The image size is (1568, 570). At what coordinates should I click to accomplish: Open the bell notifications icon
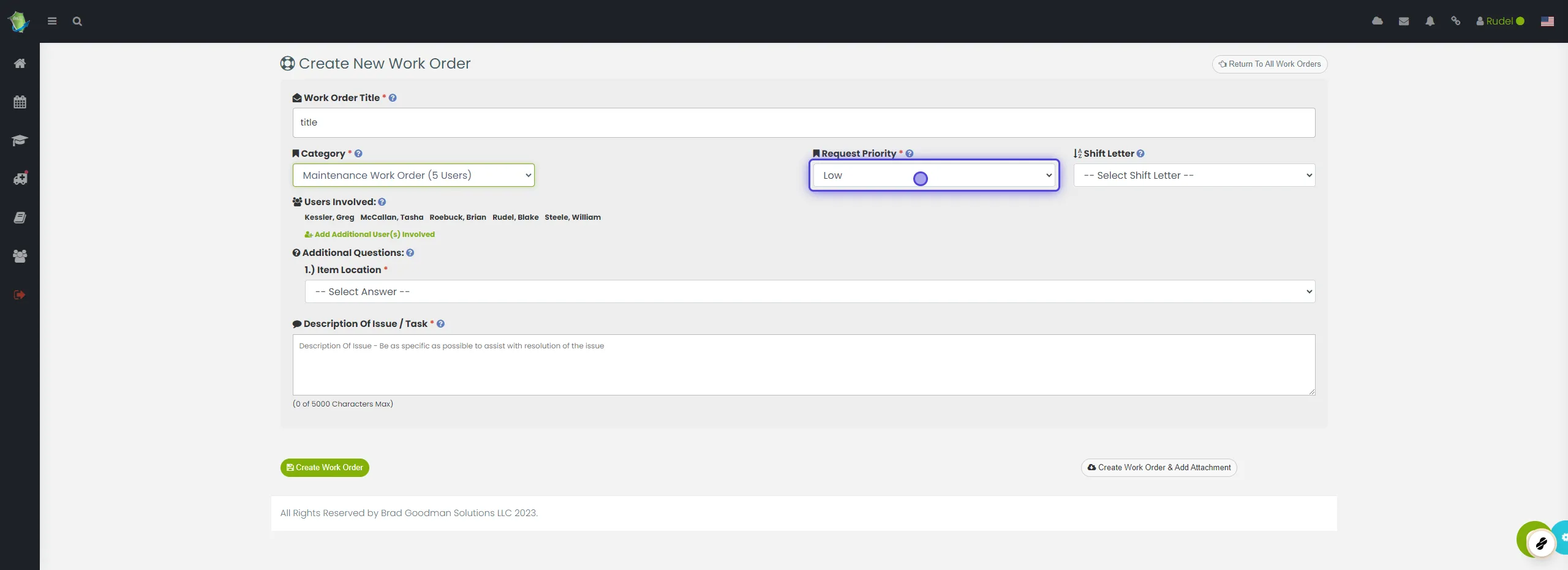1430,21
